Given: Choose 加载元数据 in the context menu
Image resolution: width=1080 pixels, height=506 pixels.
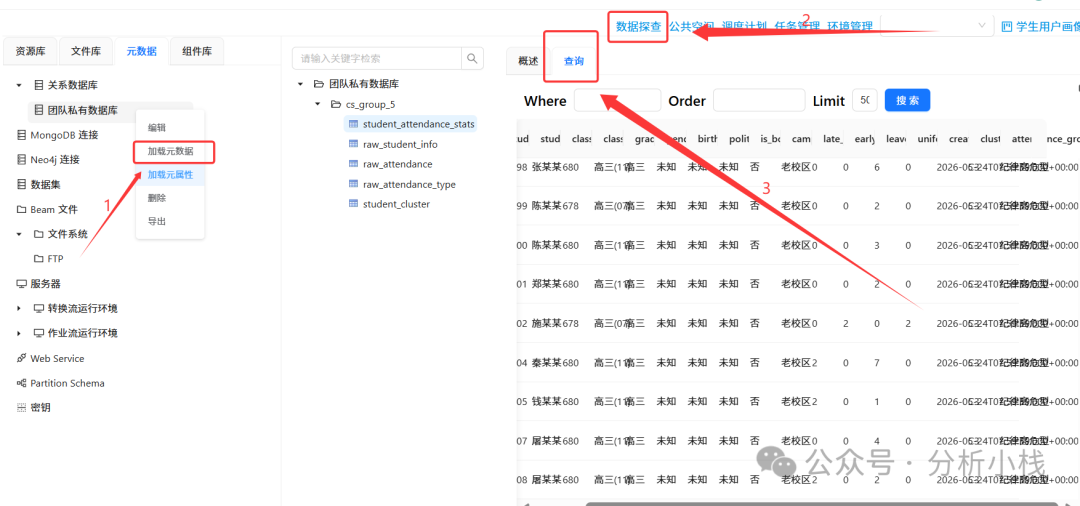Looking at the screenshot, I should point(171,151).
